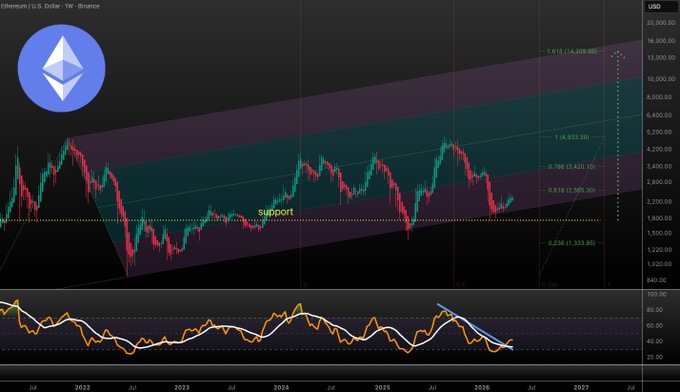Viewport: 680px width, 392px height.
Task: Click the 1,220.00 price axis label
Action: (660, 250)
